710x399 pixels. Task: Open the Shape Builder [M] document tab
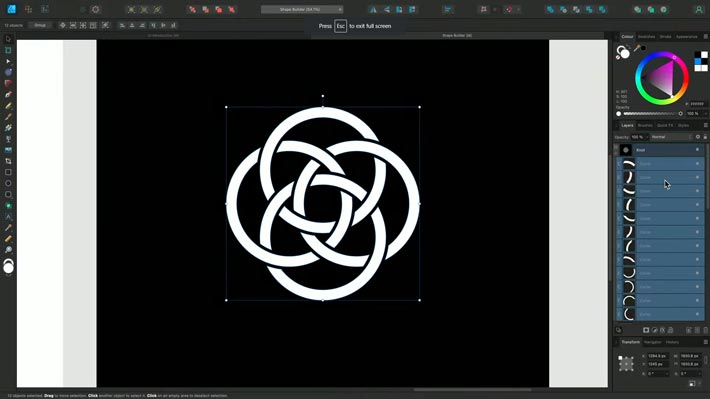pyautogui.click(x=457, y=35)
